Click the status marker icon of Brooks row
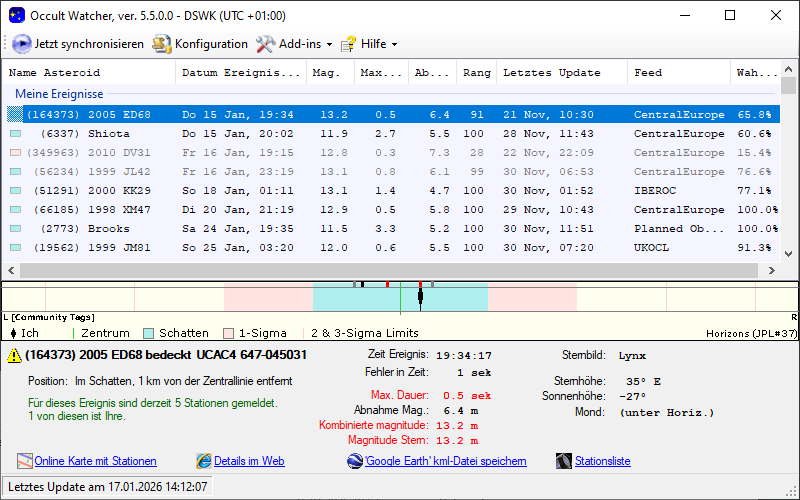Viewport: 800px width, 500px height. pos(15,229)
